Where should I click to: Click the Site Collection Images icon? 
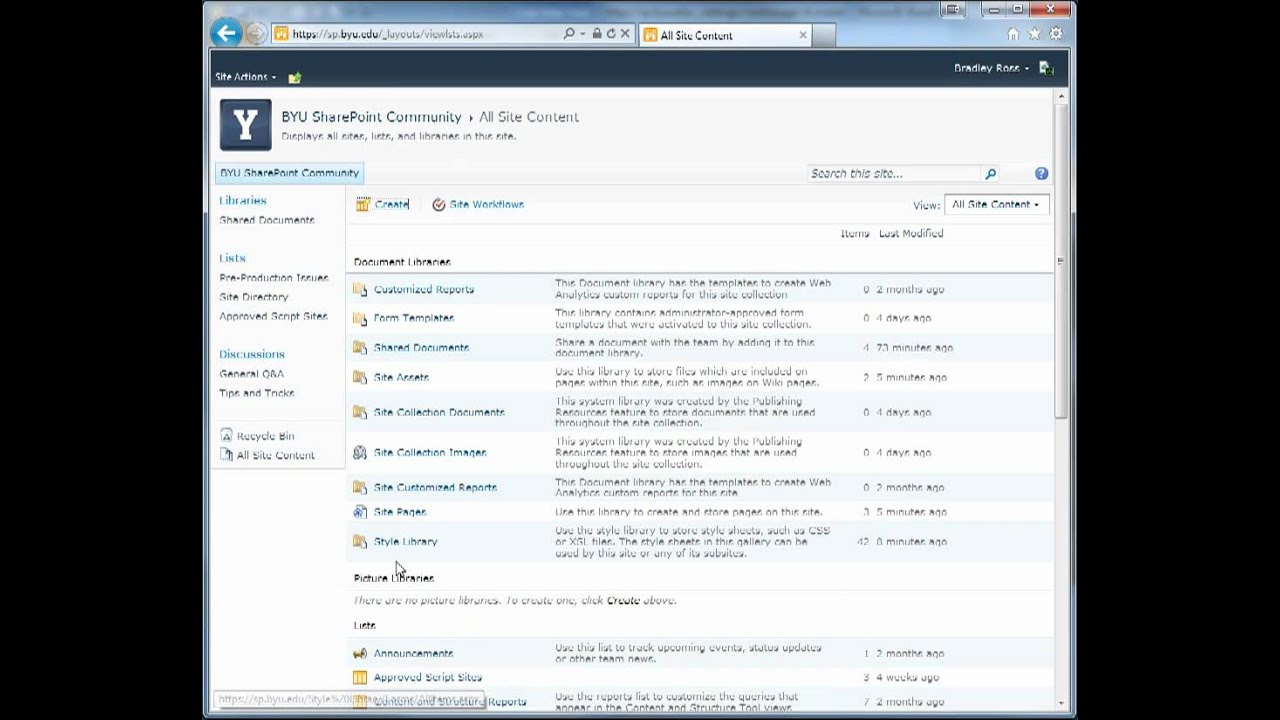[360, 453]
